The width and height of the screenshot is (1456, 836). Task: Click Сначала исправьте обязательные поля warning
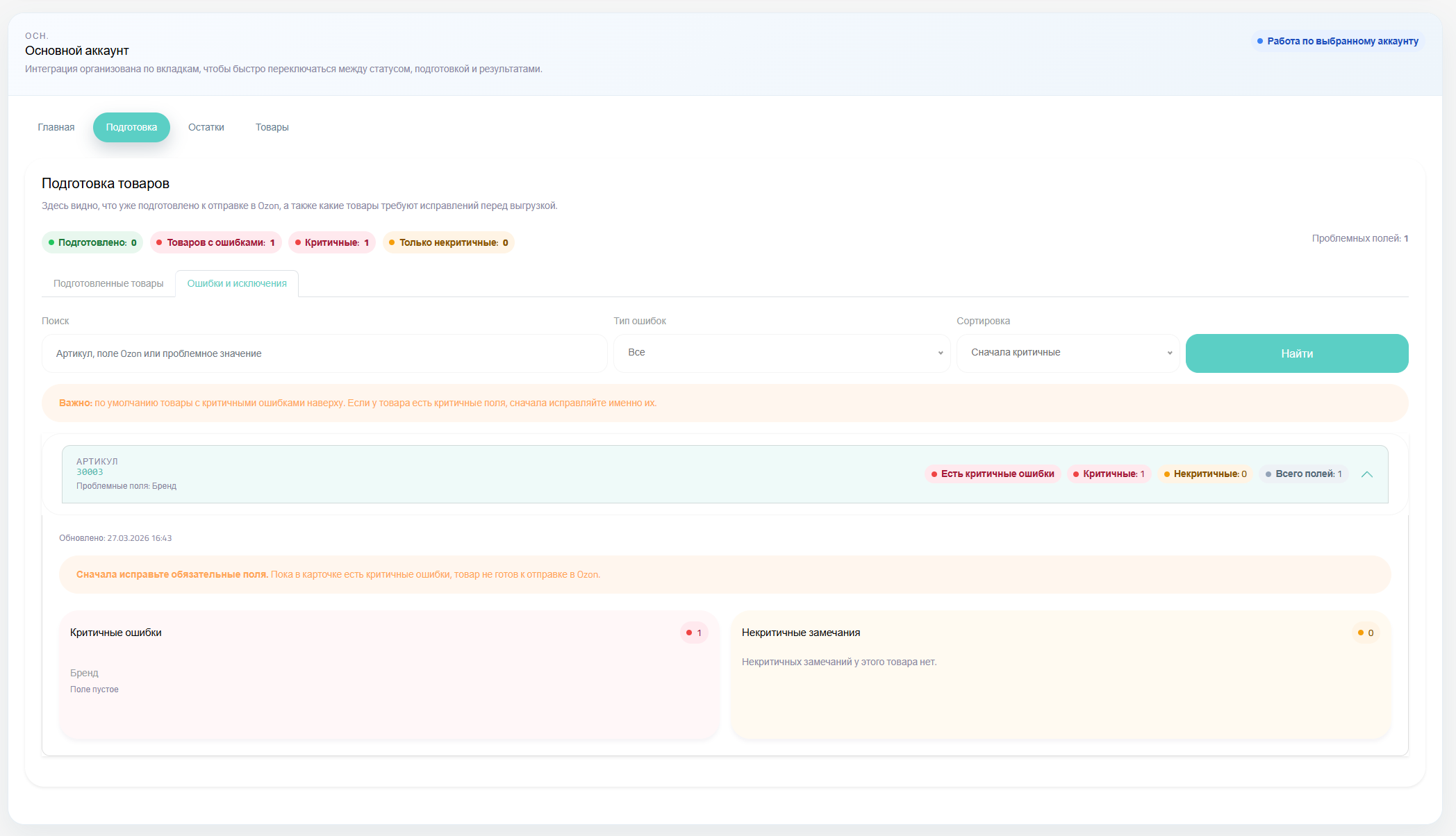338,574
